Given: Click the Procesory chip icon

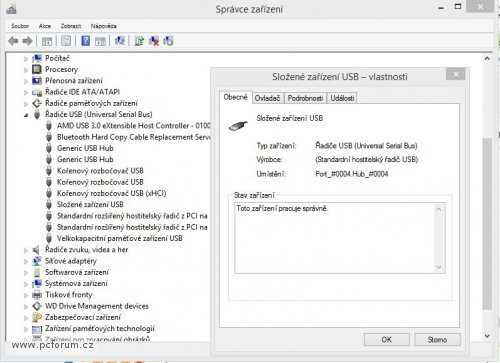Looking at the screenshot, I should click(37, 69).
